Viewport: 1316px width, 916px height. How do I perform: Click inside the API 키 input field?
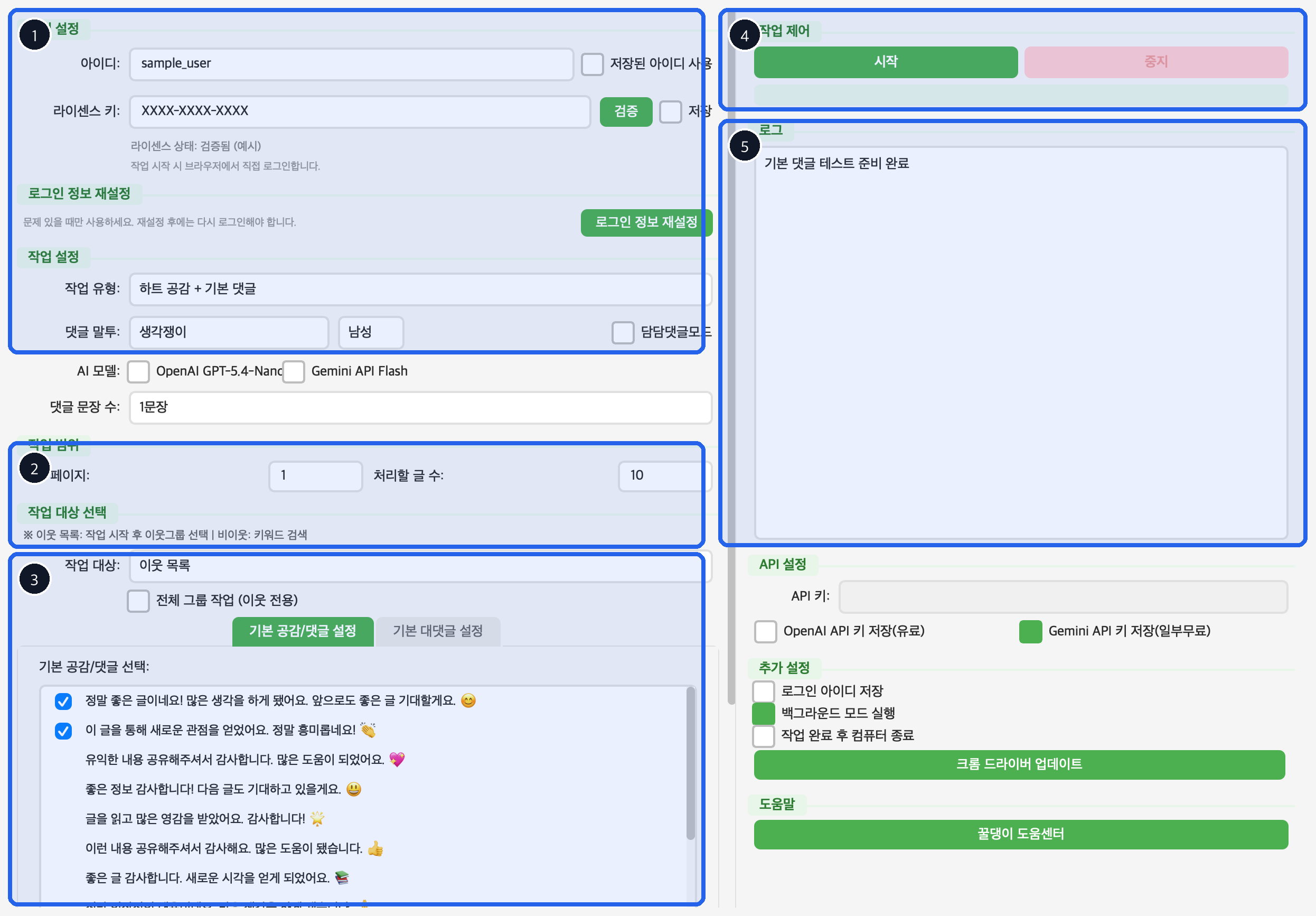tap(1063, 596)
